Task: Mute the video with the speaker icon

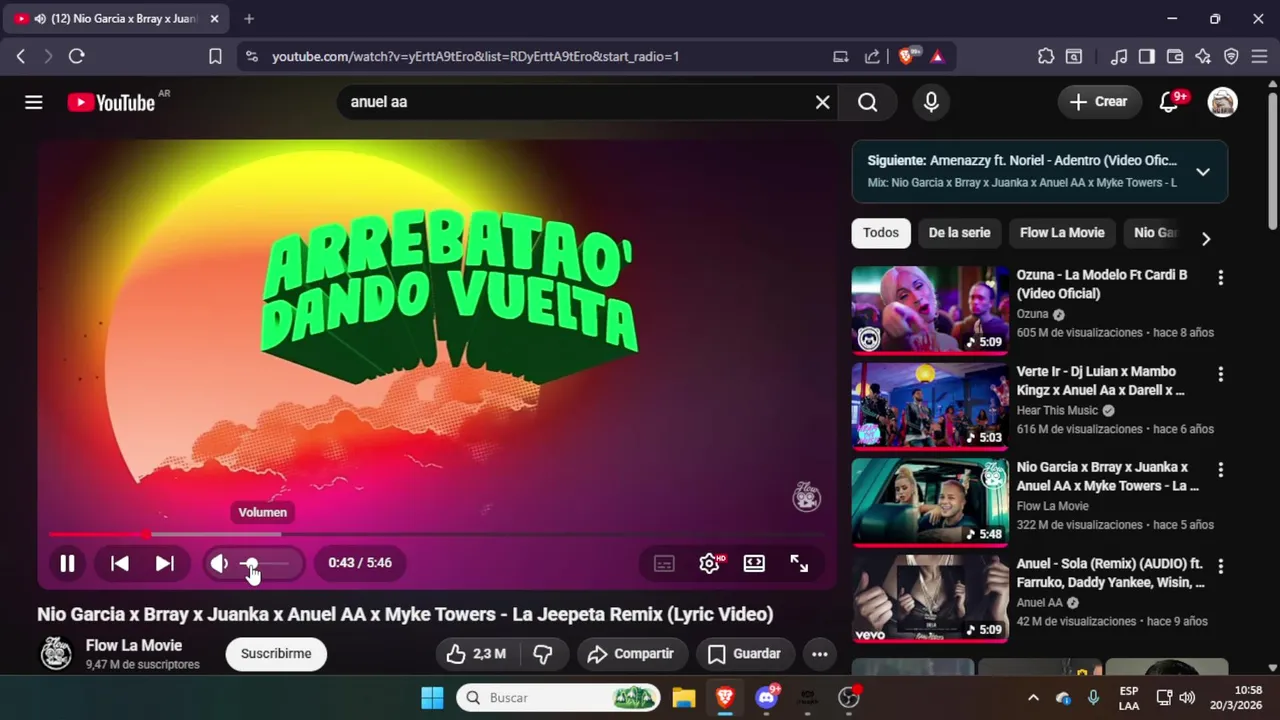Action: (220, 563)
